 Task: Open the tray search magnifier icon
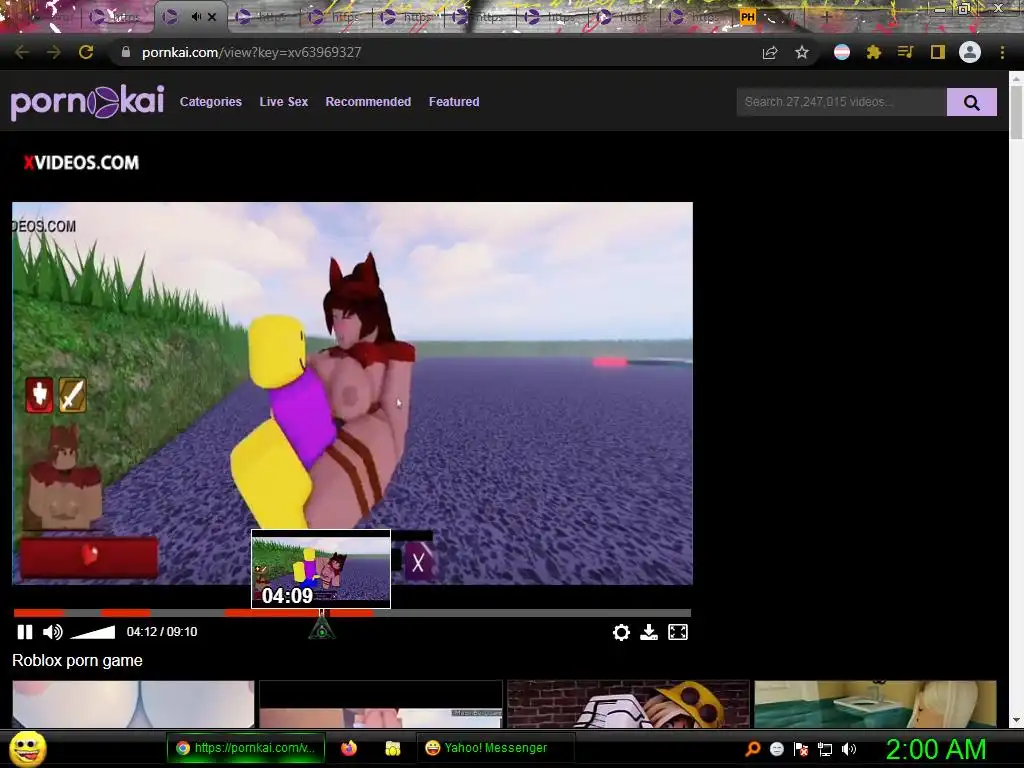[753, 748]
